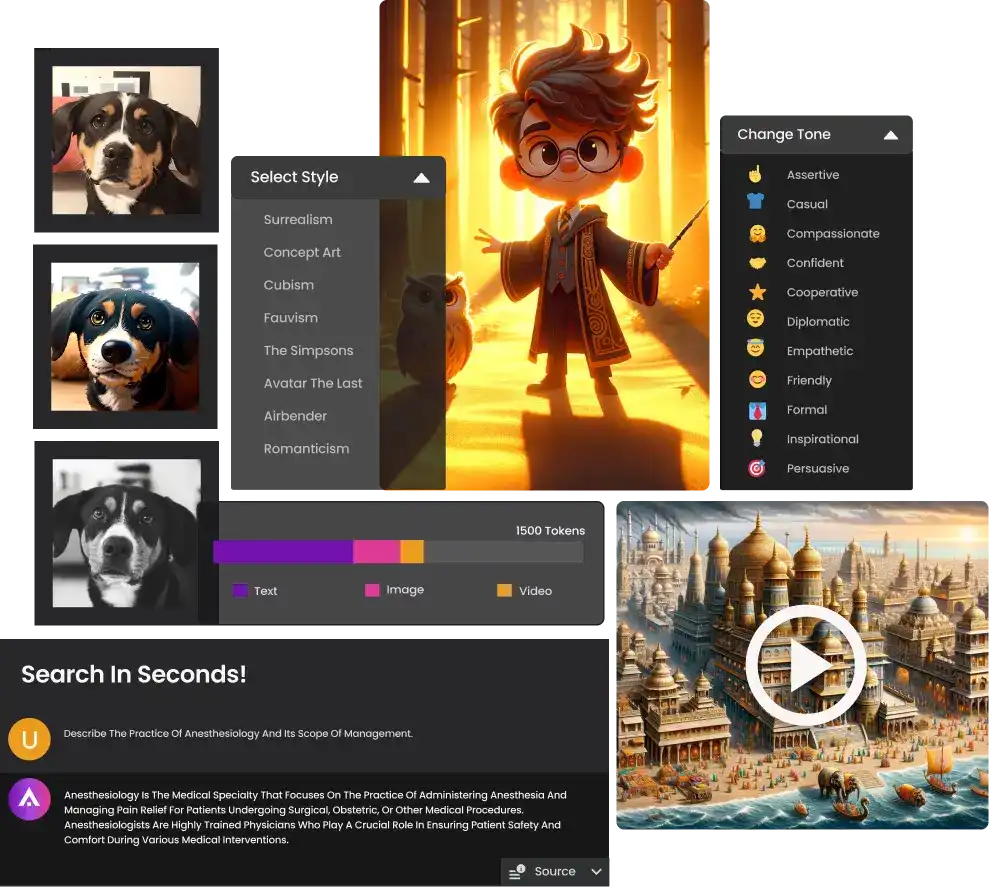Select the Casual tone label
Viewport: 989px width, 887px height.
pyautogui.click(x=807, y=204)
